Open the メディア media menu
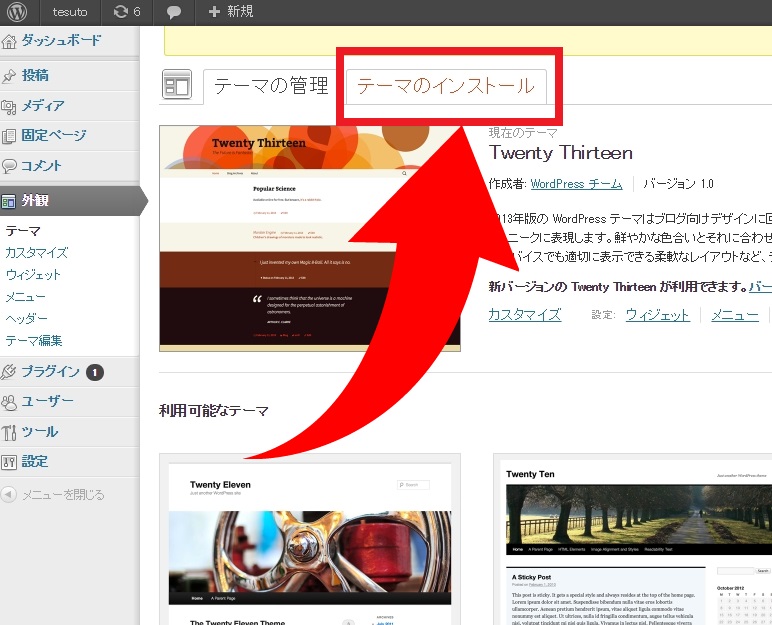The width and height of the screenshot is (772, 625). 42,105
